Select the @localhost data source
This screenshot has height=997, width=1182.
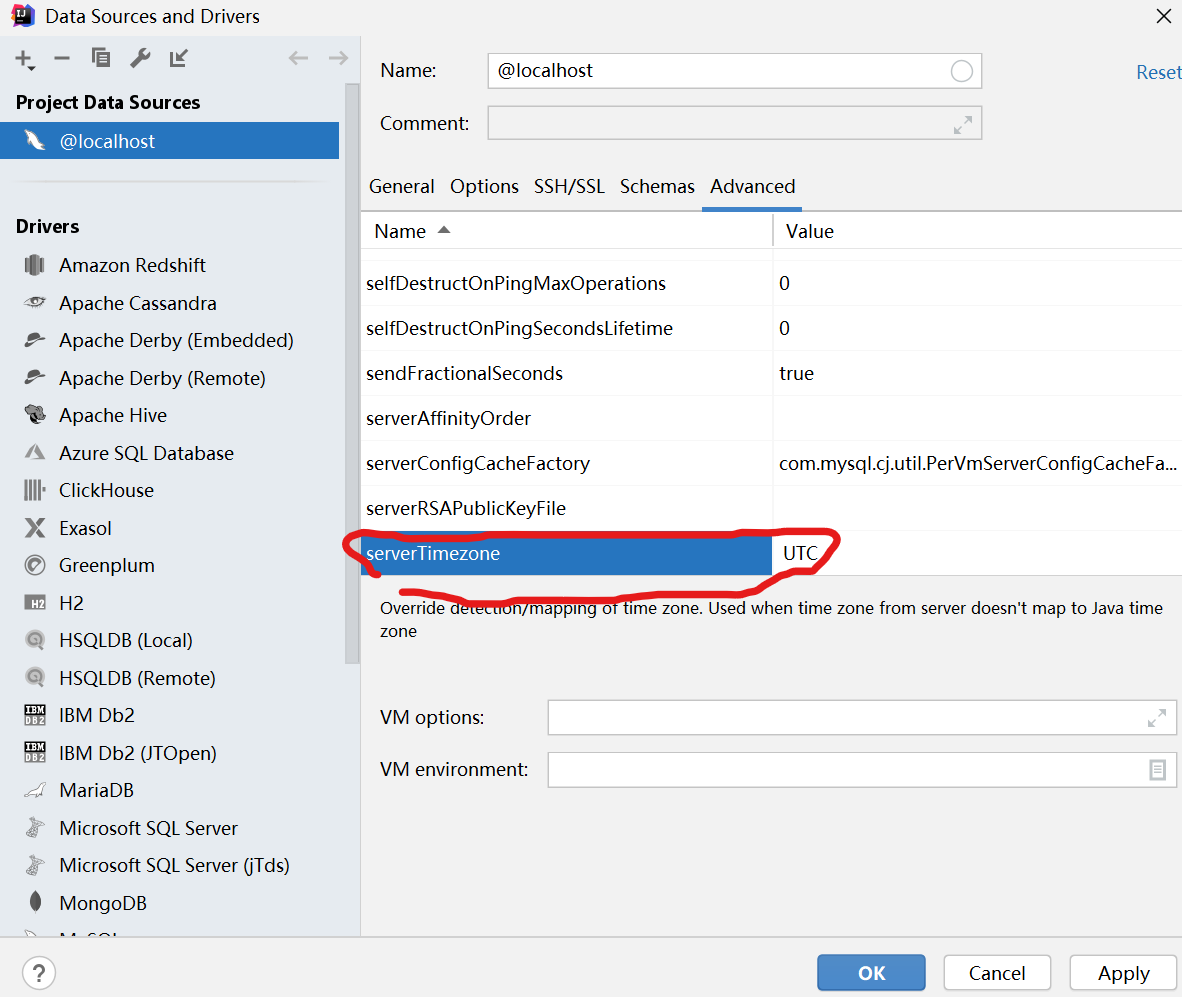click(170, 141)
